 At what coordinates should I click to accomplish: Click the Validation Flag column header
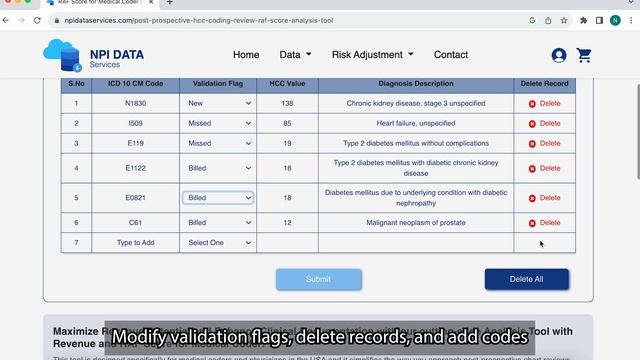(x=218, y=84)
